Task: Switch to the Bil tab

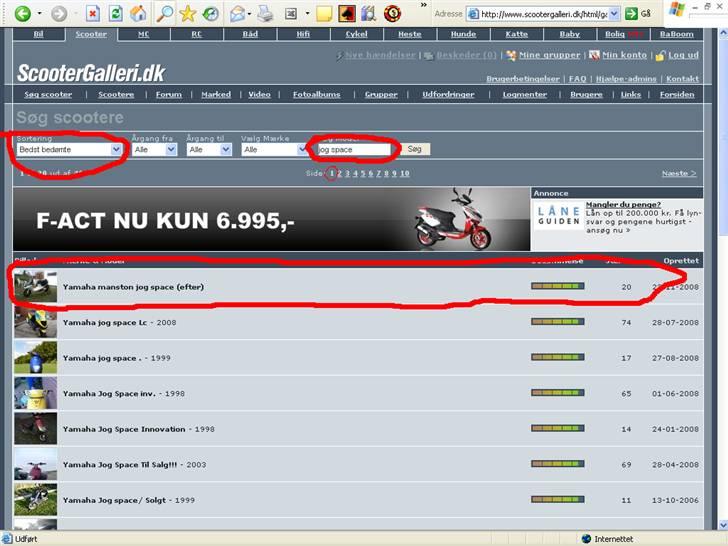Action: pyautogui.click(x=38, y=34)
